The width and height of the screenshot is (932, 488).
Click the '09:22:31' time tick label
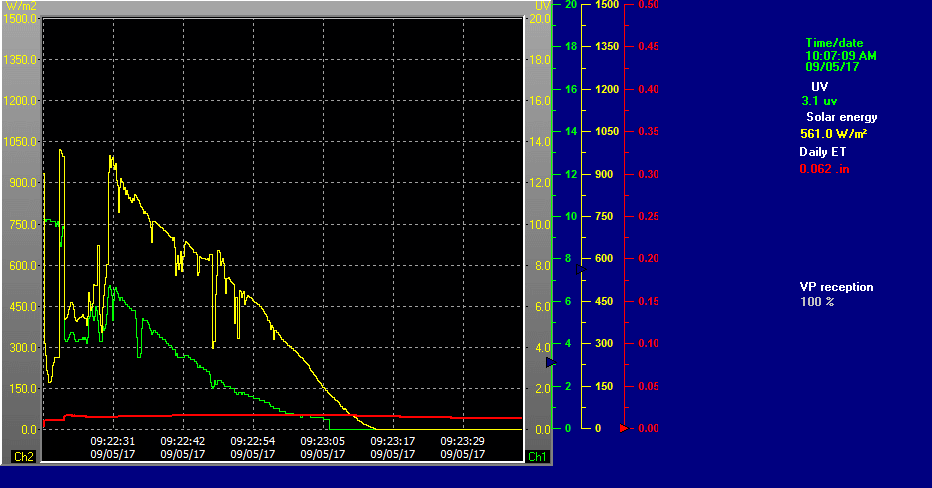click(112, 442)
